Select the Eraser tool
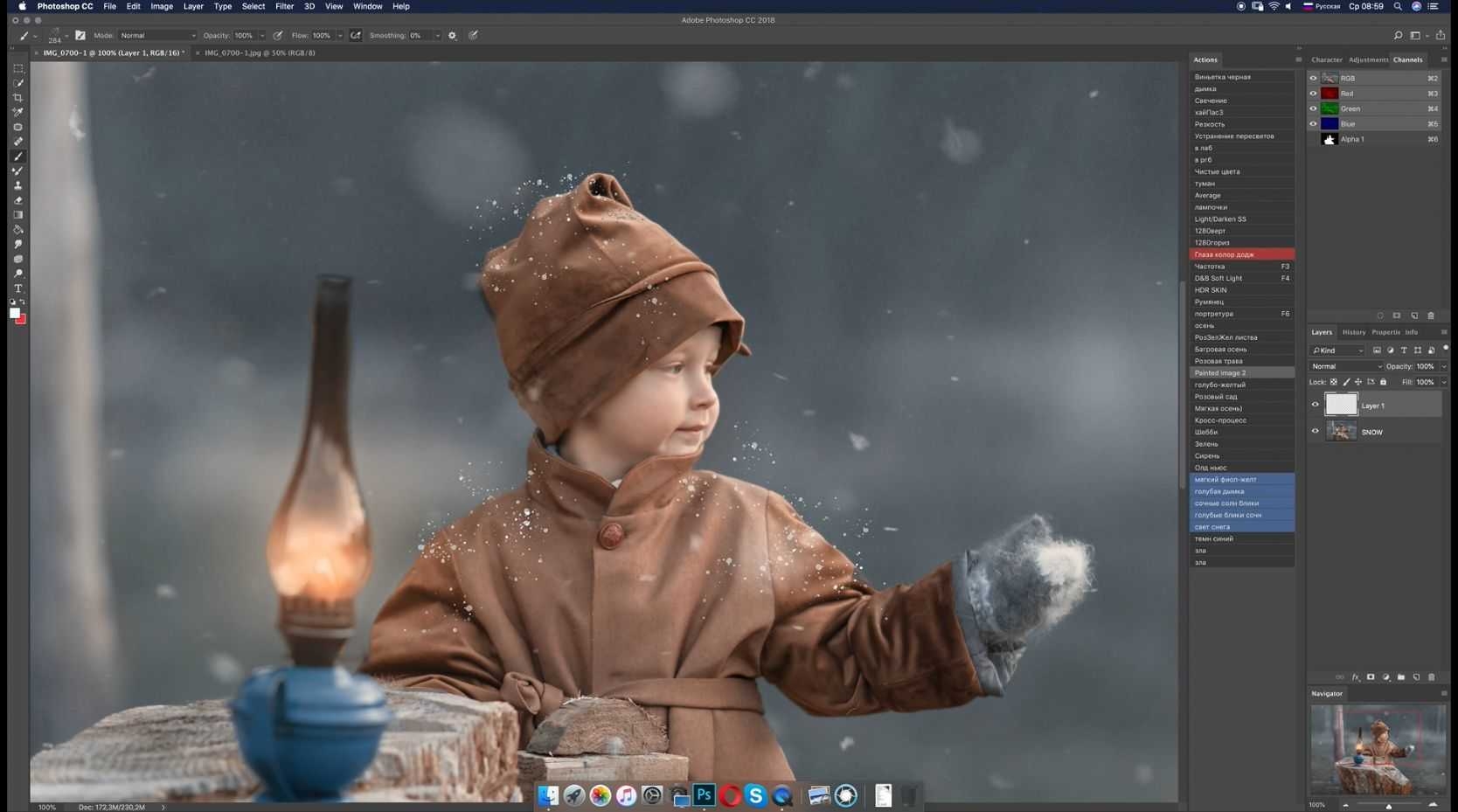1458x812 pixels. [17, 201]
